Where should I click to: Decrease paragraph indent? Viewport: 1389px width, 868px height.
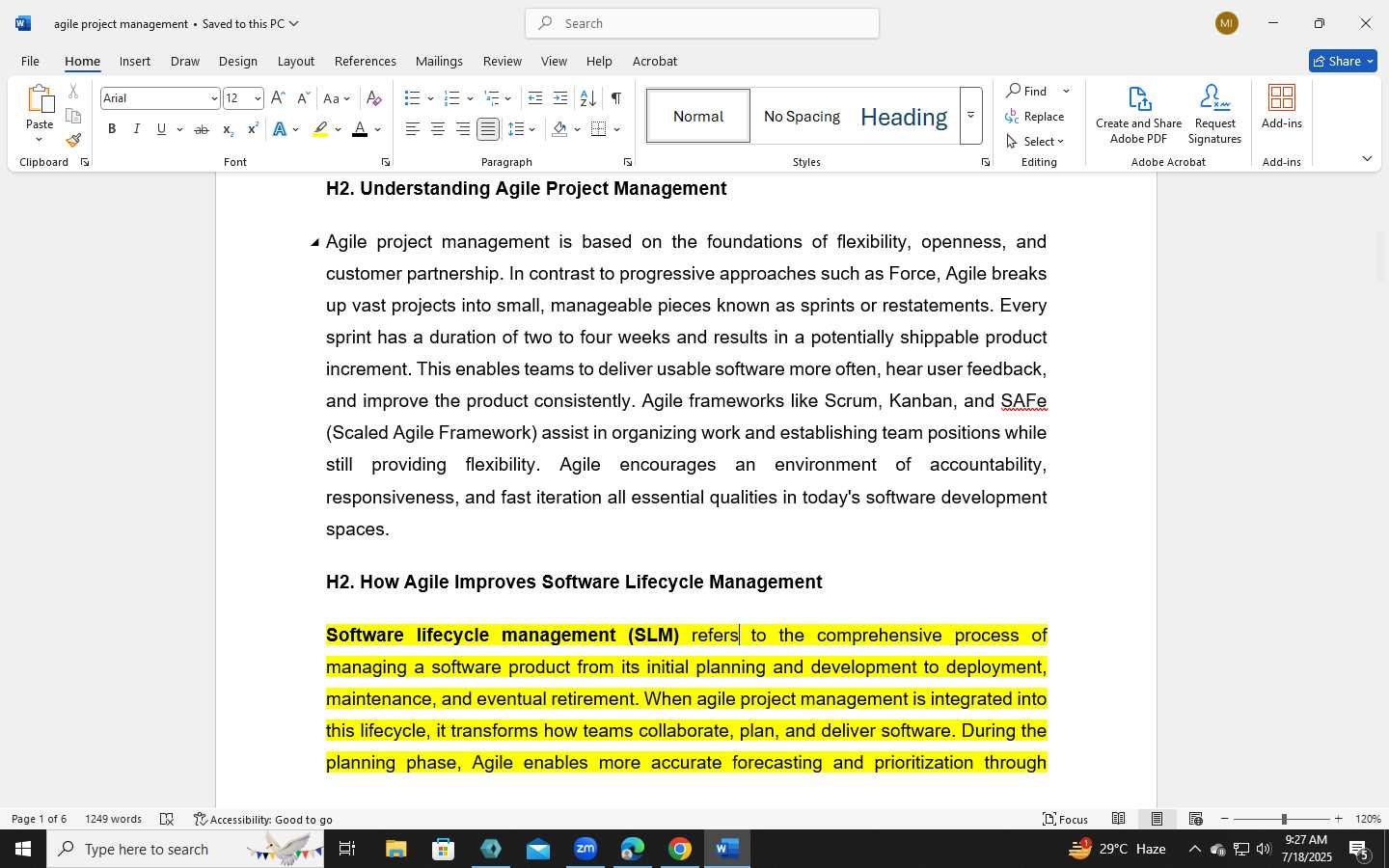[x=535, y=98]
